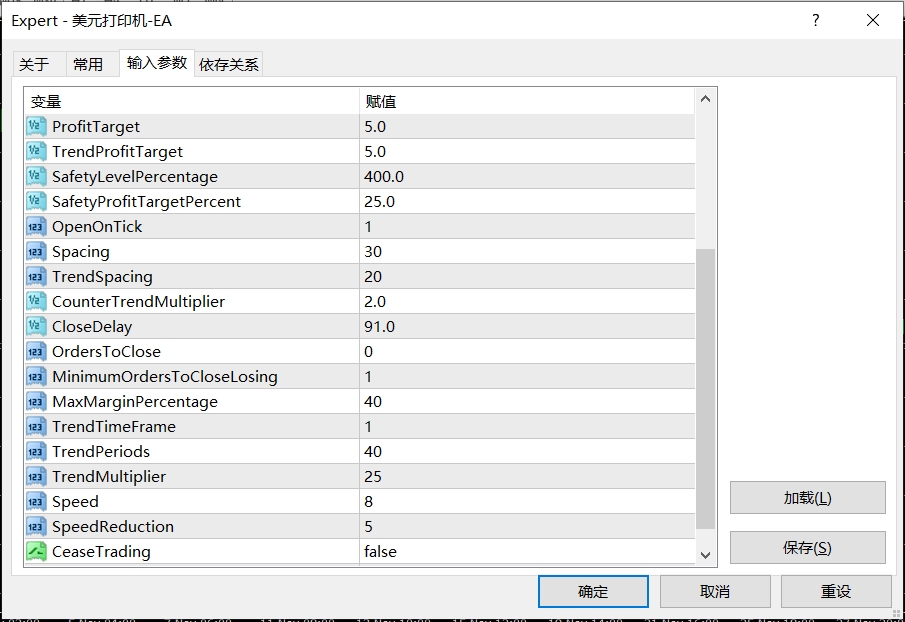Select the integer icon beside OpenOnTick
This screenshot has height=622, width=905.
point(36,226)
